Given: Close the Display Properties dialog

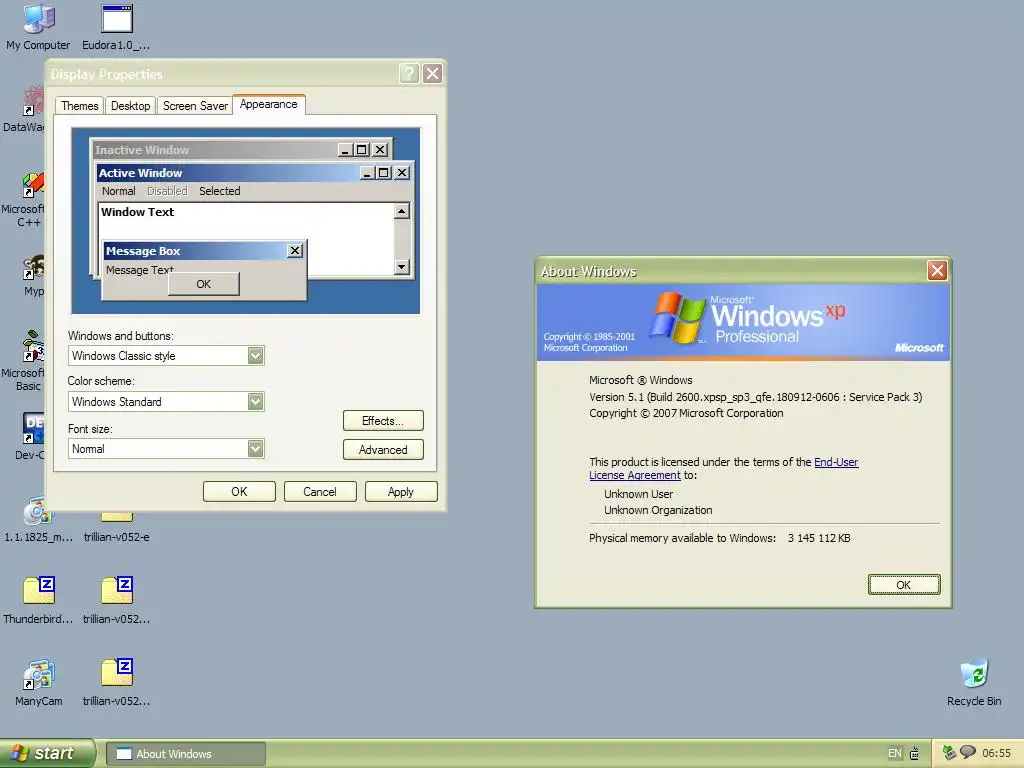Looking at the screenshot, I should pos(432,74).
